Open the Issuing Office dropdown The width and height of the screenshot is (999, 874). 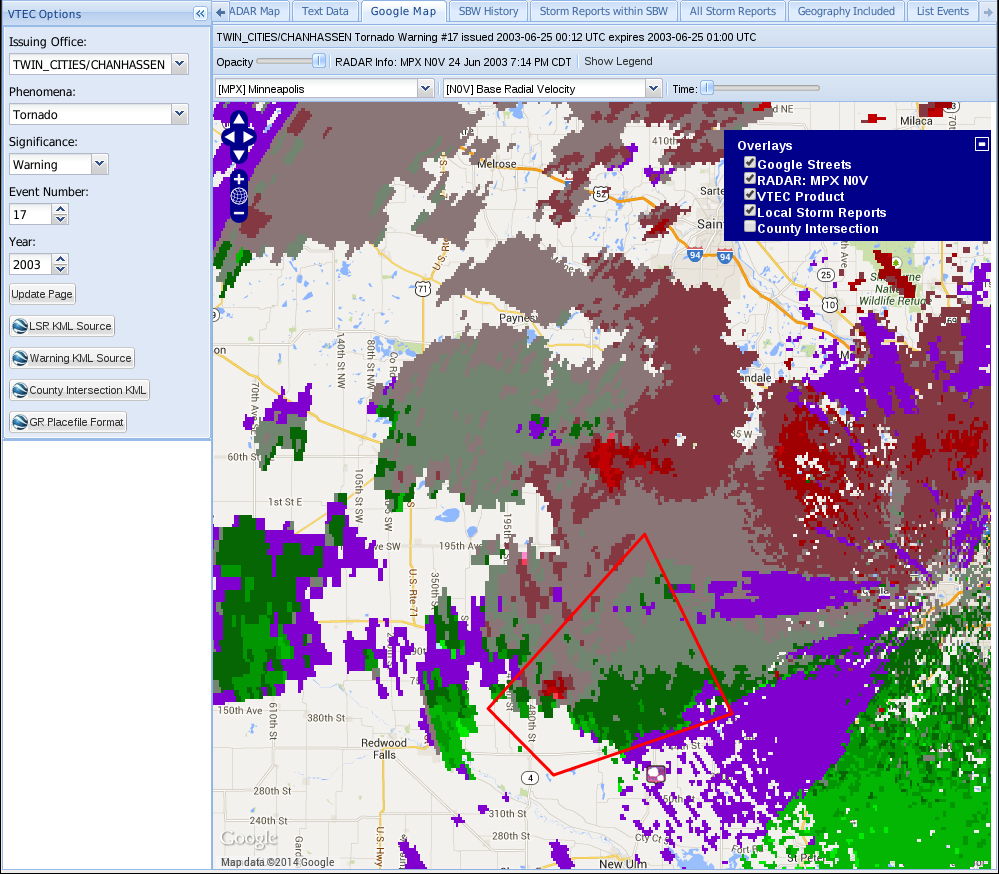pos(180,64)
